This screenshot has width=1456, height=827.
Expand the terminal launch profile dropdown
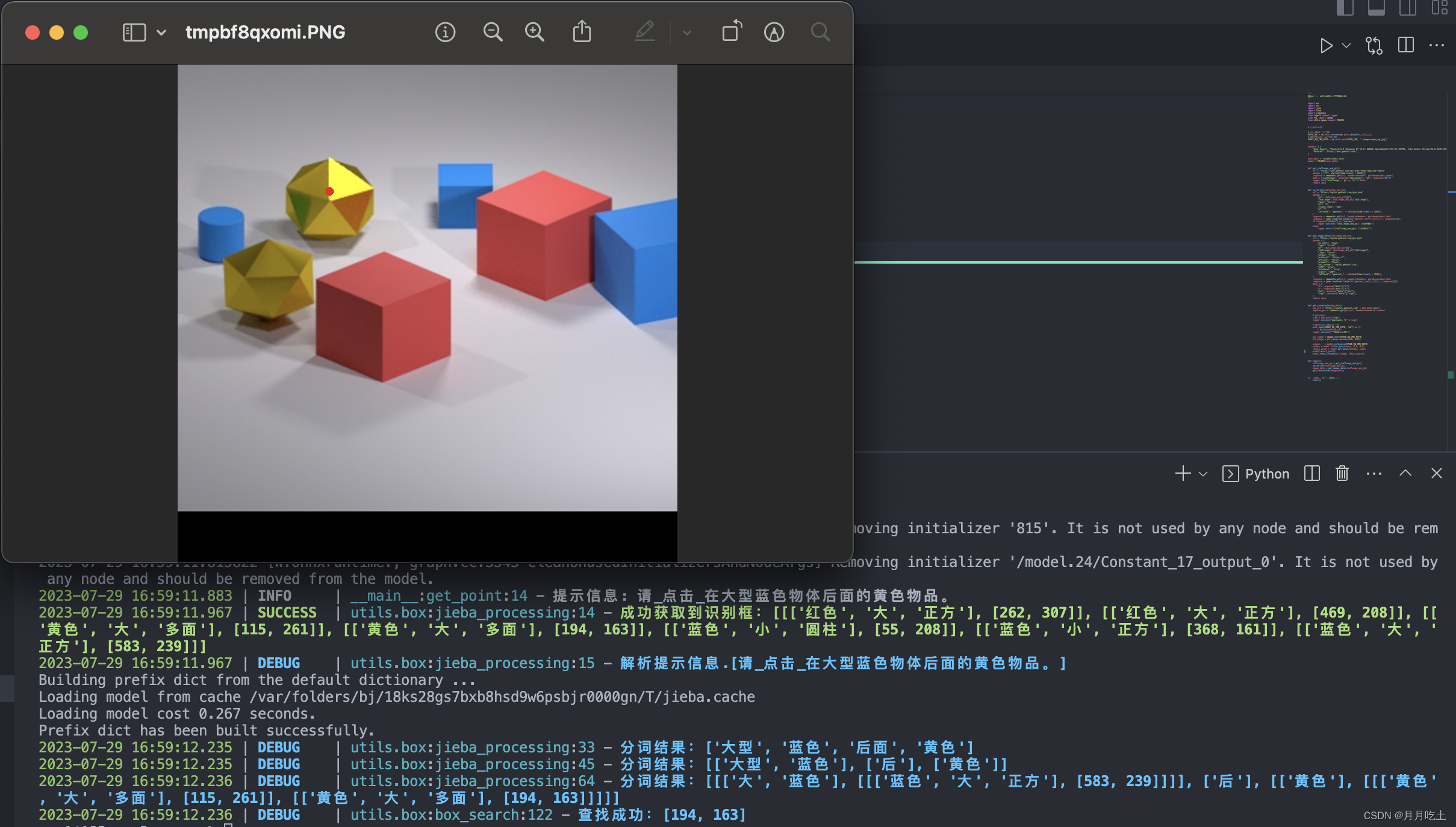tap(1203, 474)
